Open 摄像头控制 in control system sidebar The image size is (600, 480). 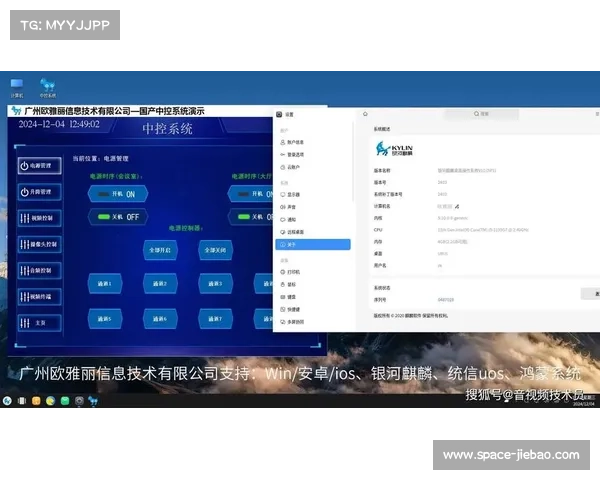39,244
